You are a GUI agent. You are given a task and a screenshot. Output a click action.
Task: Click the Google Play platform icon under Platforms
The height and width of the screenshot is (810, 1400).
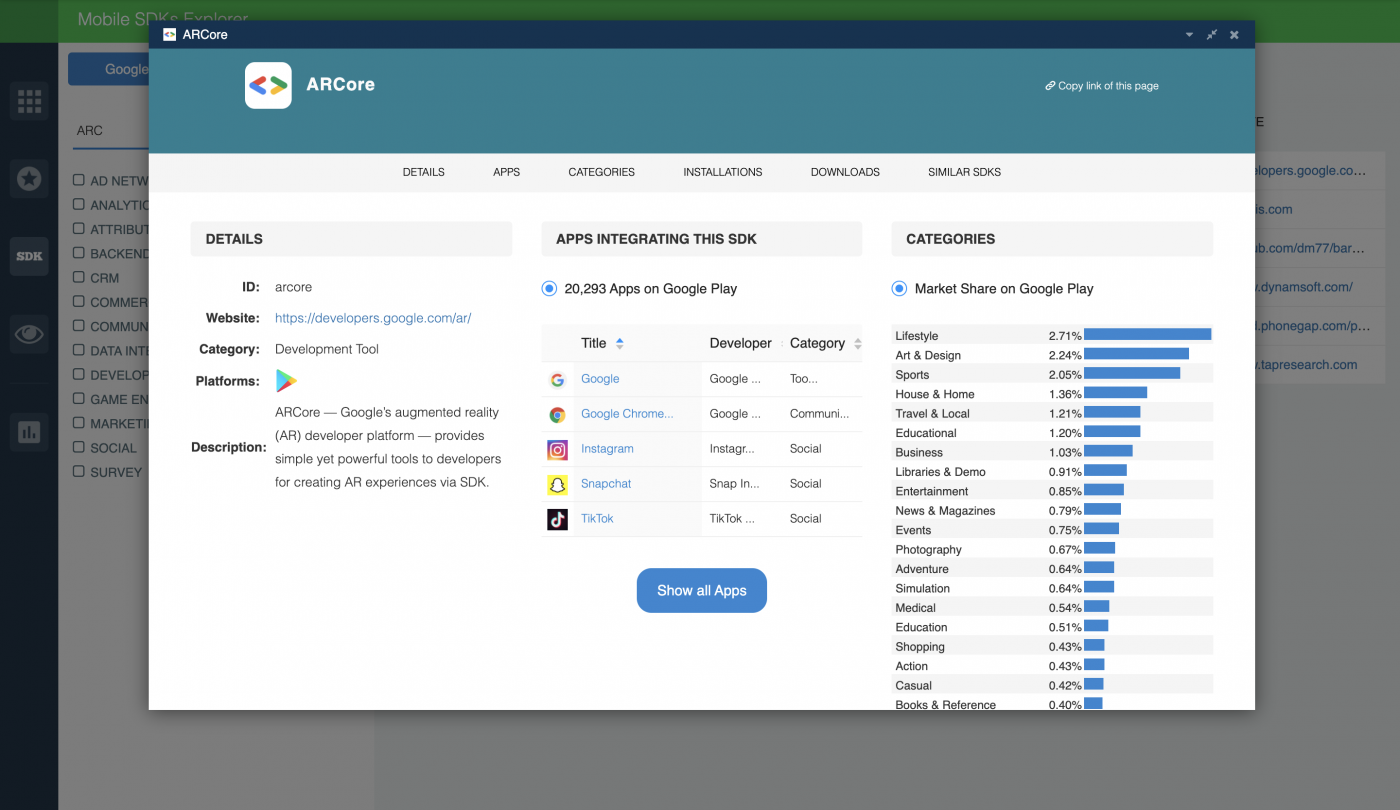pos(285,381)
